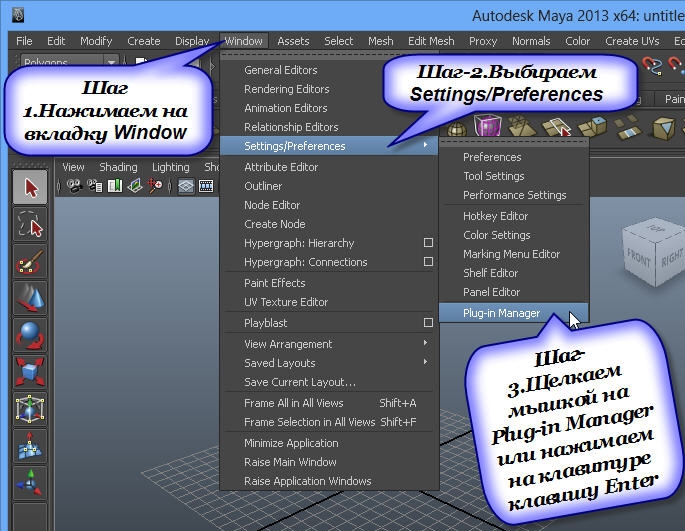This screenshot has width=685, height=531.
Task: Open Performance Settings
Action: tap(515, 195)
